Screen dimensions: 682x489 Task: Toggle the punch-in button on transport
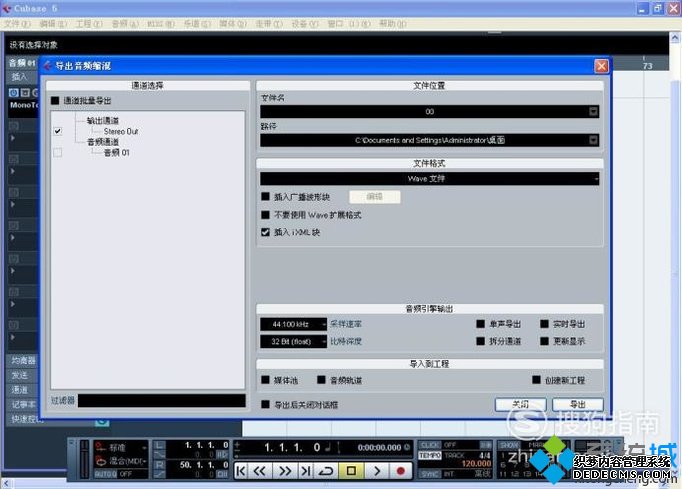(x=160, y=455)
